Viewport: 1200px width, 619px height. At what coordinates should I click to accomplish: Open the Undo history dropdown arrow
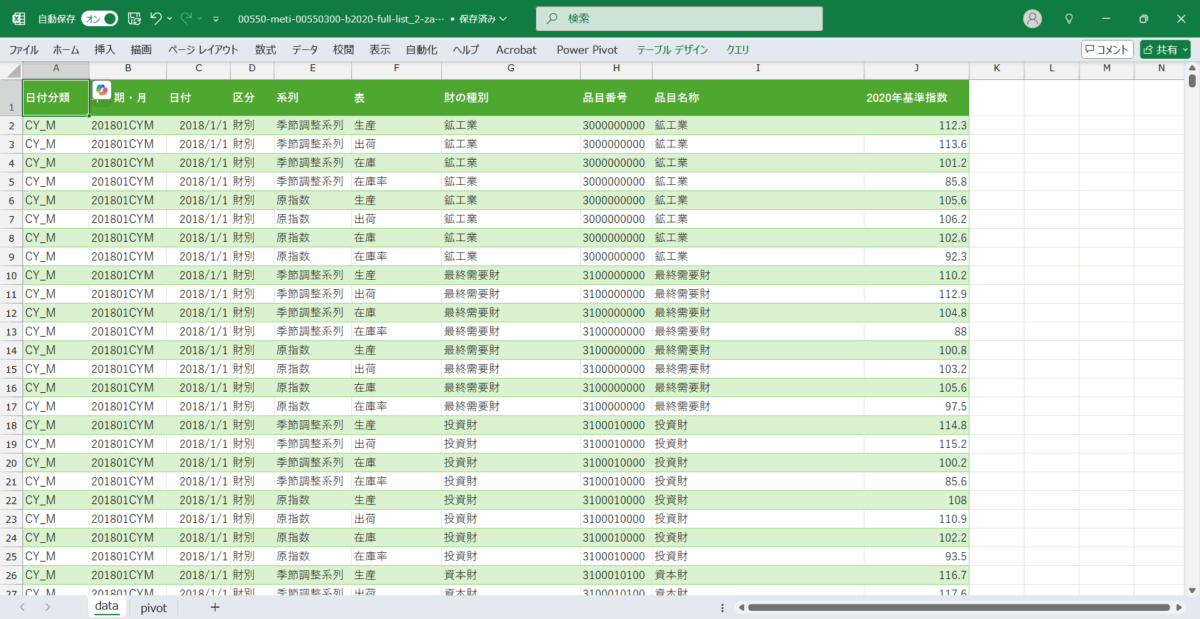click(x=170, y=19)
